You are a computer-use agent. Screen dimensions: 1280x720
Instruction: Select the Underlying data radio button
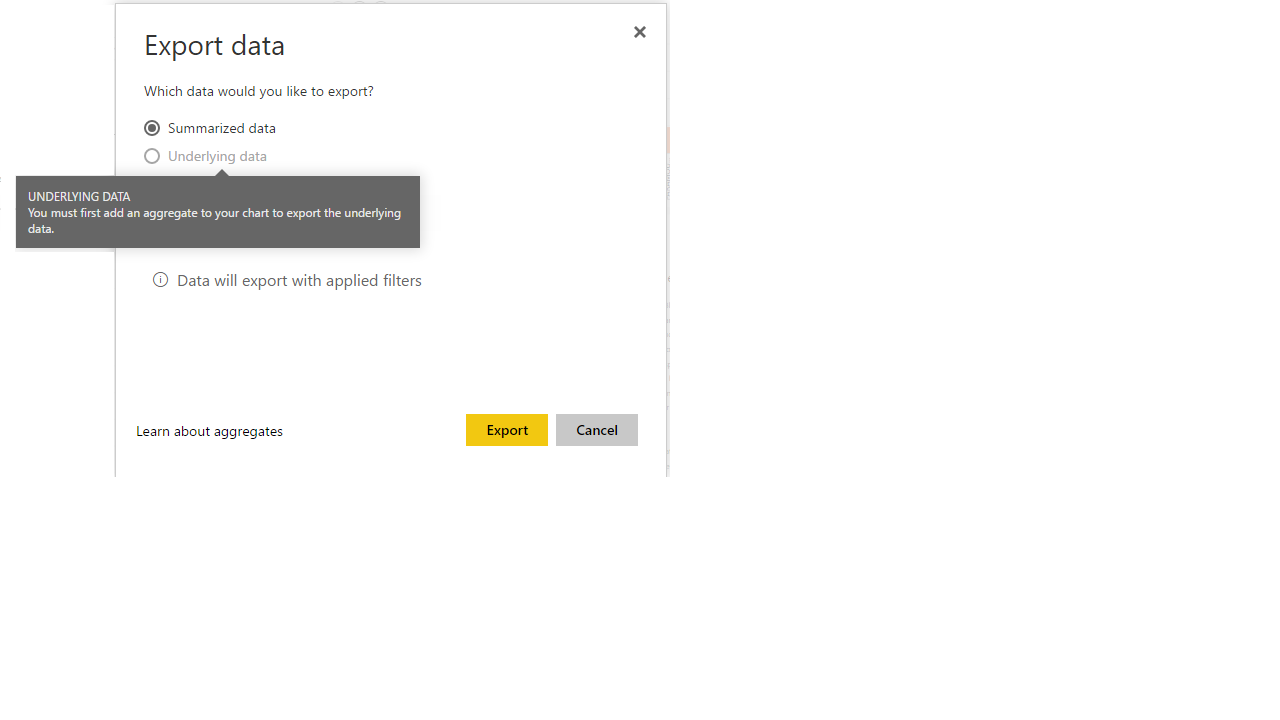click(152, 156)
